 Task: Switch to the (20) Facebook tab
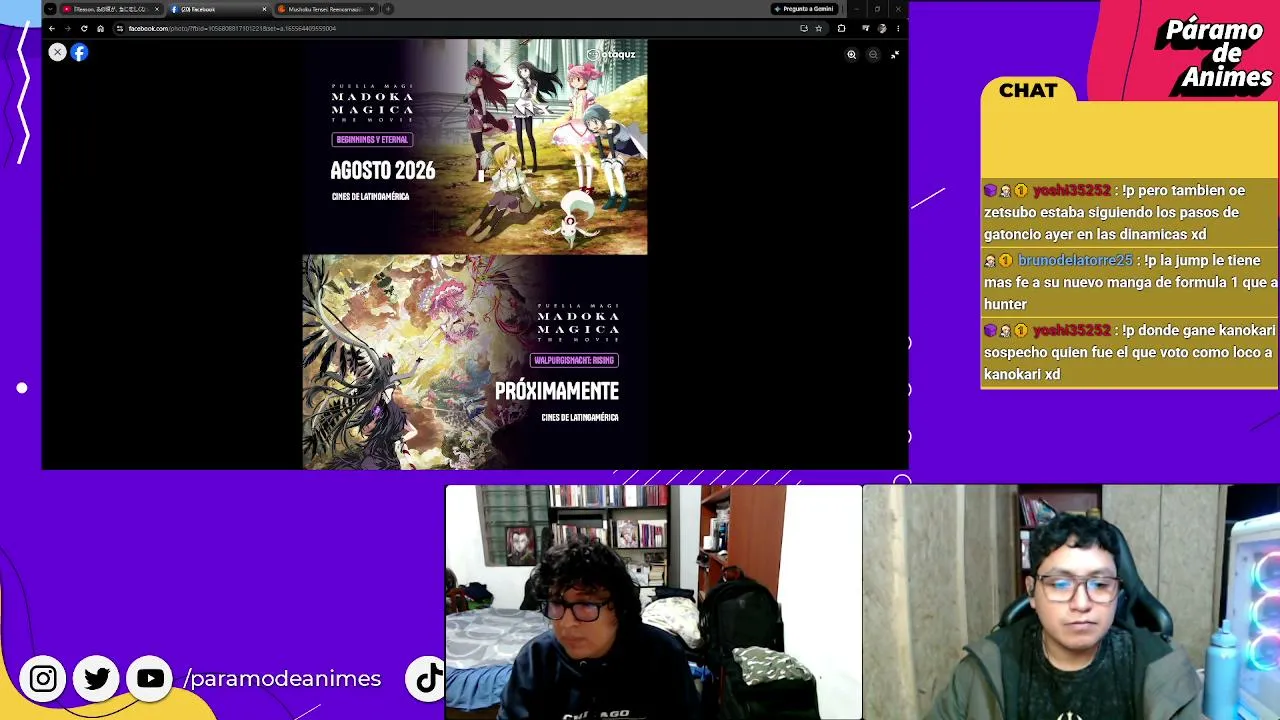click(216, 9)
